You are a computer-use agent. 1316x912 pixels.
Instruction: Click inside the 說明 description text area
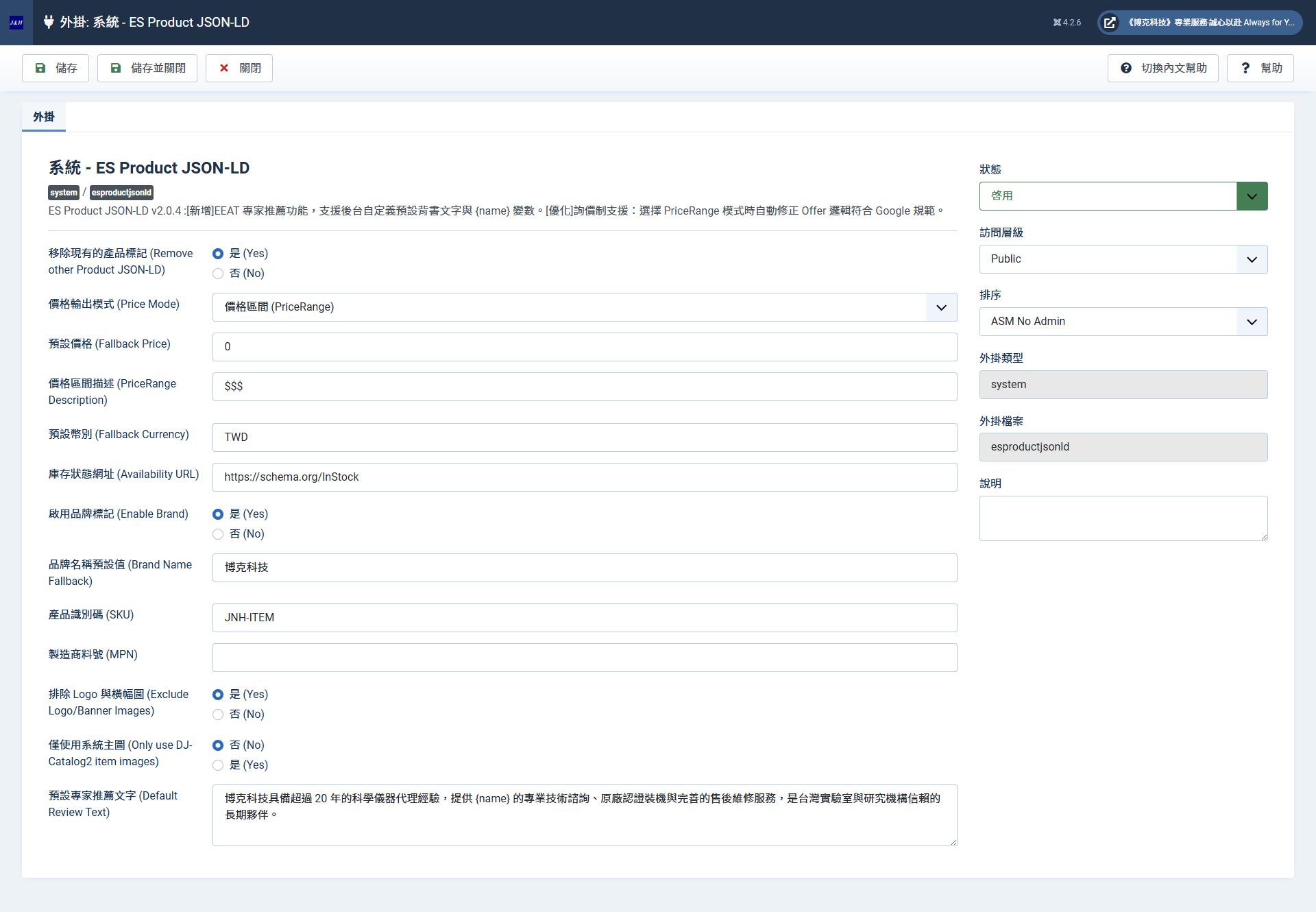(1123, 518)
